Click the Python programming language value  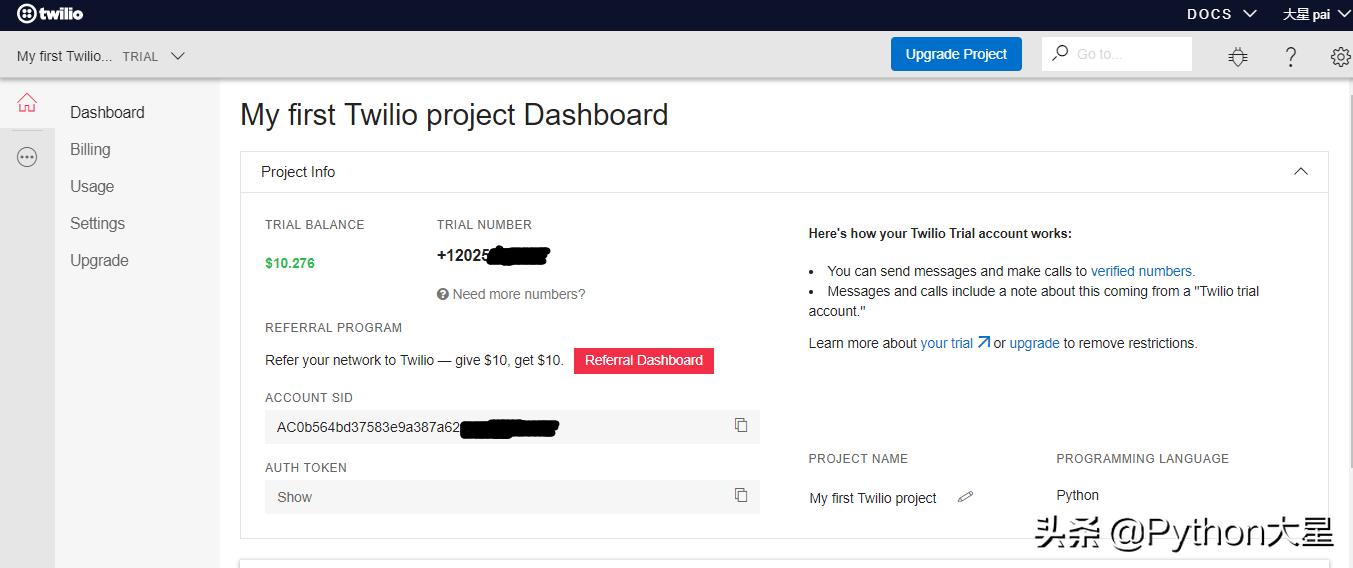click(1077, 495)
